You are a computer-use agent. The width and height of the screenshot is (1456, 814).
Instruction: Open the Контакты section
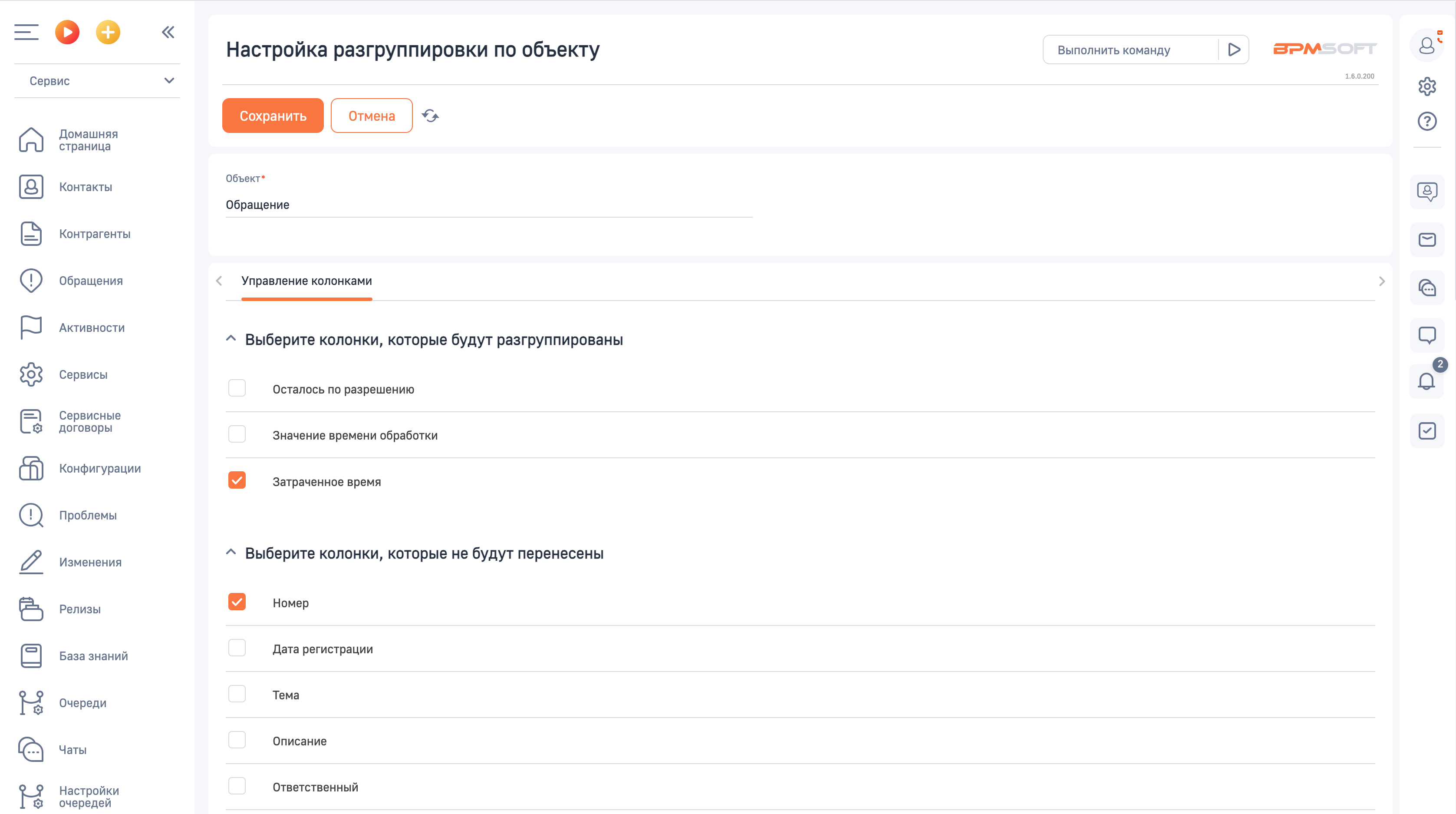[x=86, y=187]
